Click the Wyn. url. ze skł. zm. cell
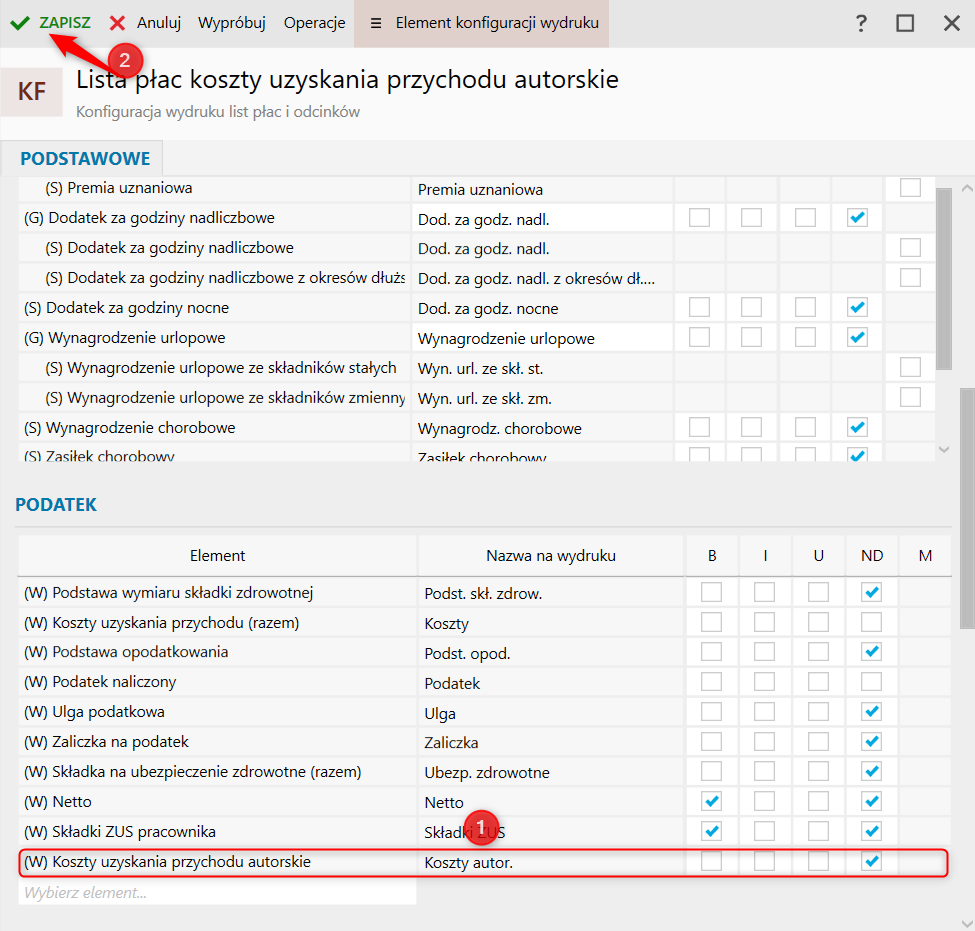This screenshot has height=931, width=975. tap(542, 398)
